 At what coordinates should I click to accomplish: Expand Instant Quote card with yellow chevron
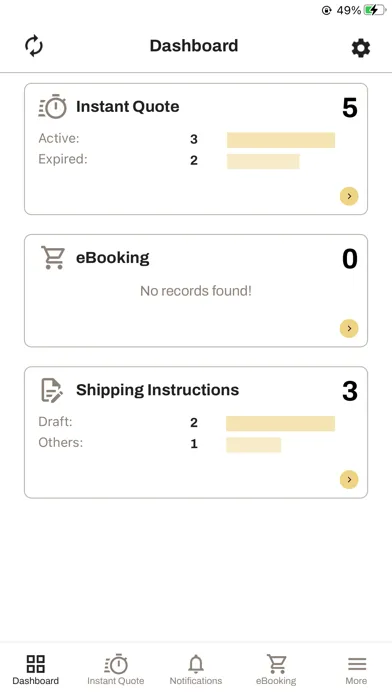tap(349, 196)
